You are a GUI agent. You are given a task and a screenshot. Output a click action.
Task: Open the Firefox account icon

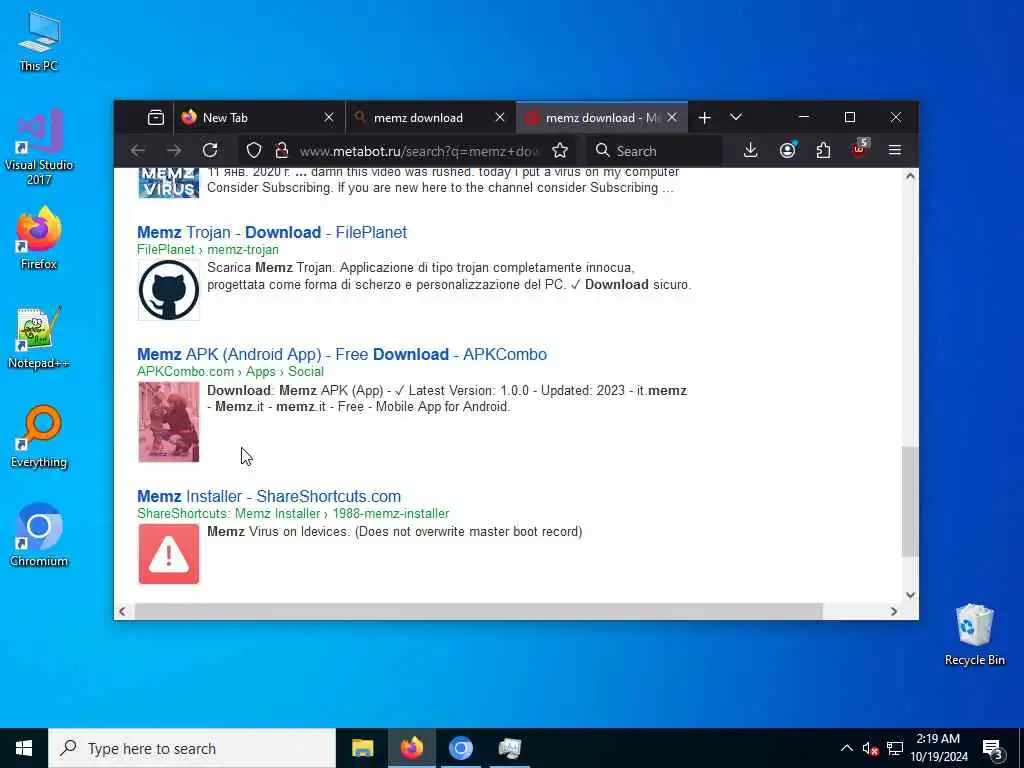click(788, 151)
